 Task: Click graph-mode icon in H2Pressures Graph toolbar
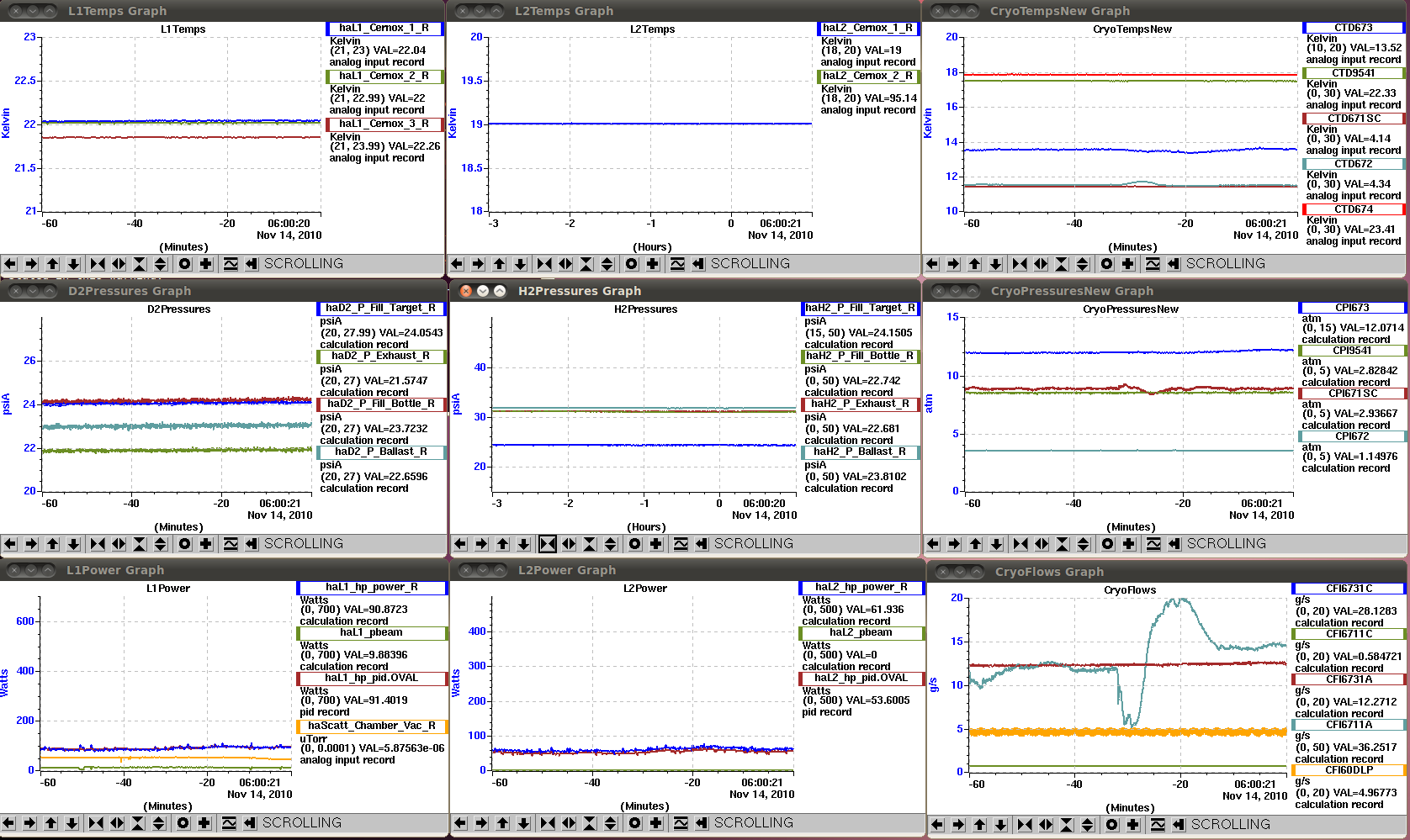pyautogui.click(x=681, y=544)
